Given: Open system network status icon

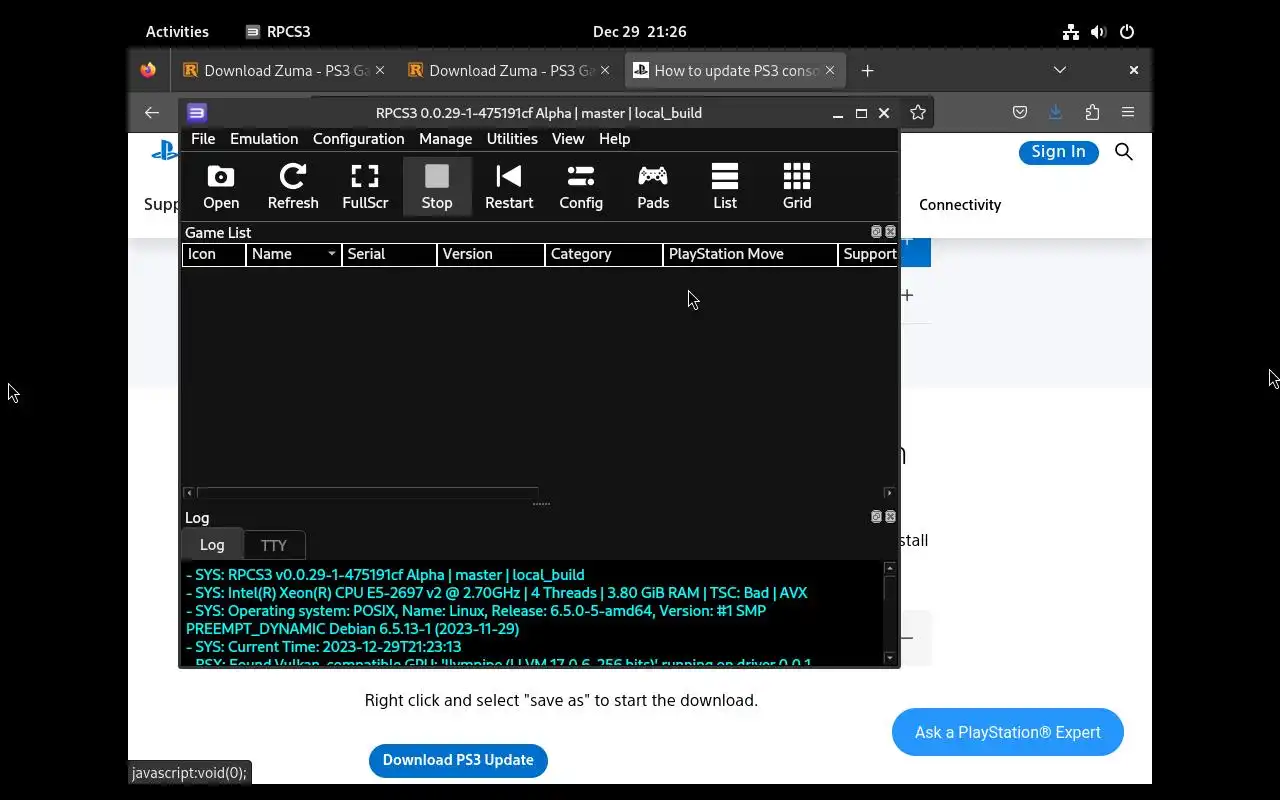Looking at the screenshot, I should pyautogui.click(x=1071, y=32).
